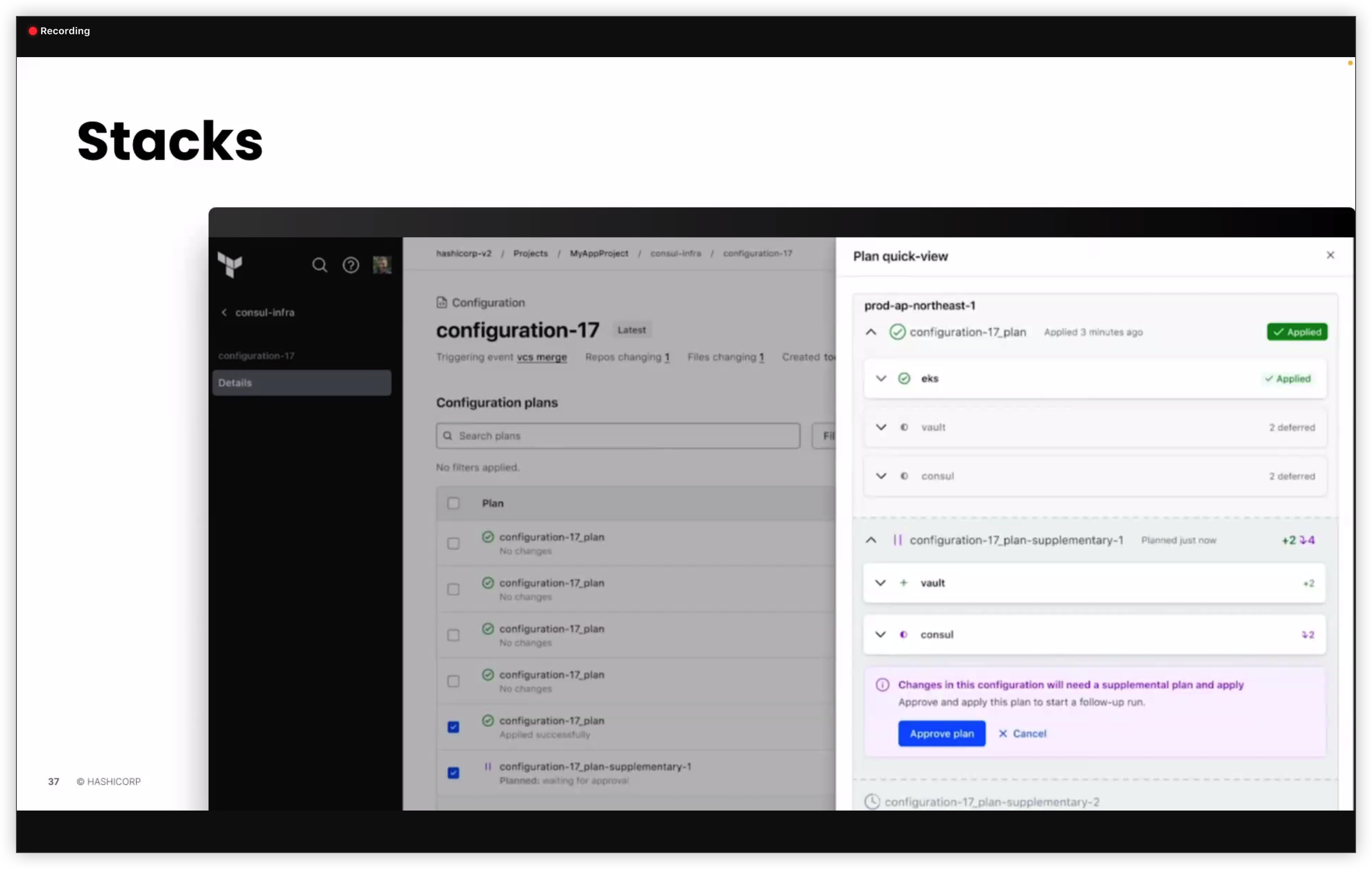This screenshot has height=869, width=1372.
Task: Uncheck the Applied successfully plan checkbox
Action: [x=453, y=727]
